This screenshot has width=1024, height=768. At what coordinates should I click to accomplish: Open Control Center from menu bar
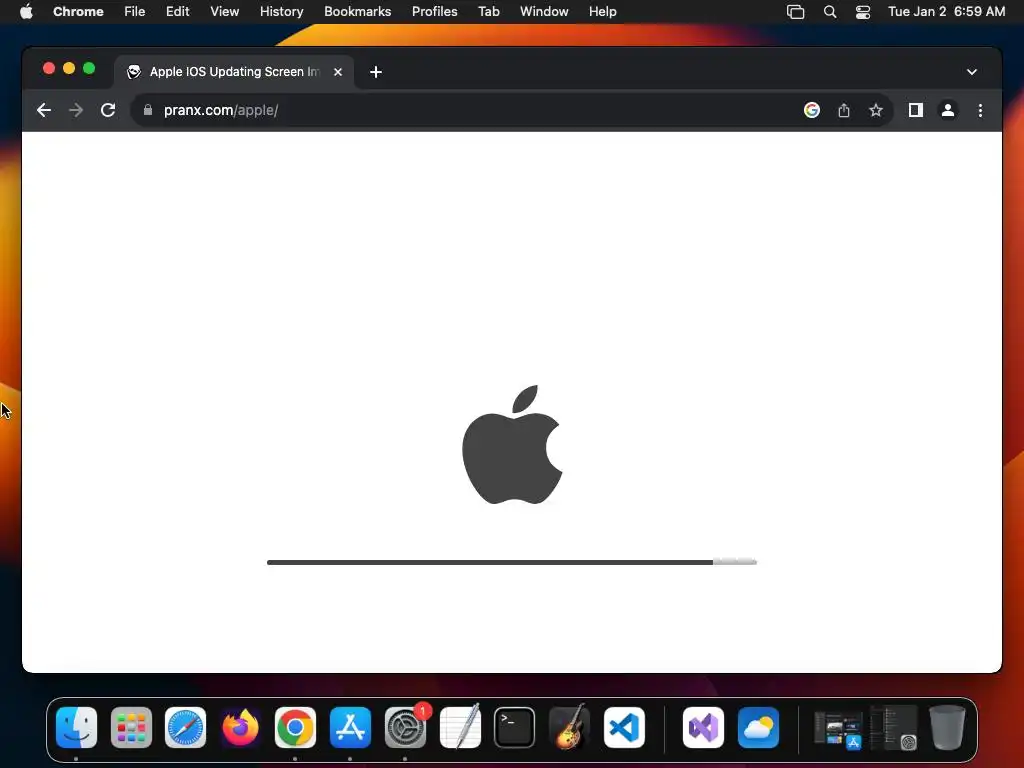click(x=863, y=11)
